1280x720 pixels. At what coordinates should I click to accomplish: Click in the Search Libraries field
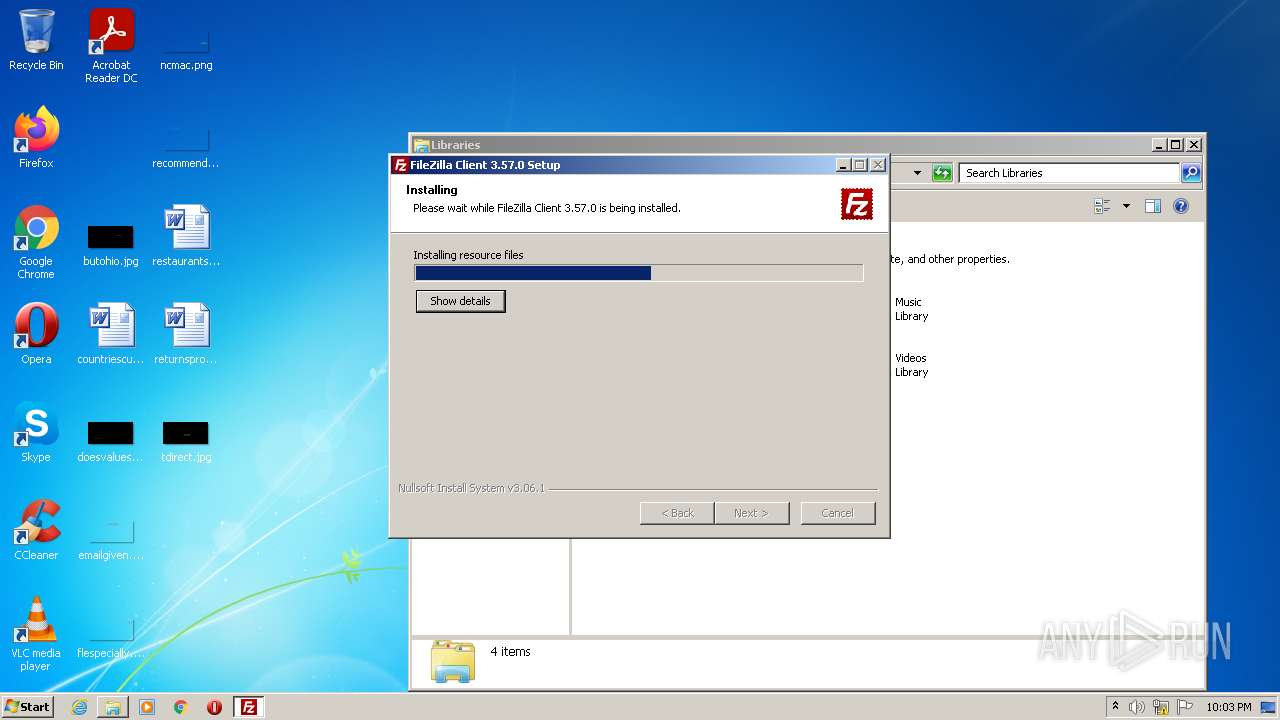pyautogui.click(x=1068, y=173)
